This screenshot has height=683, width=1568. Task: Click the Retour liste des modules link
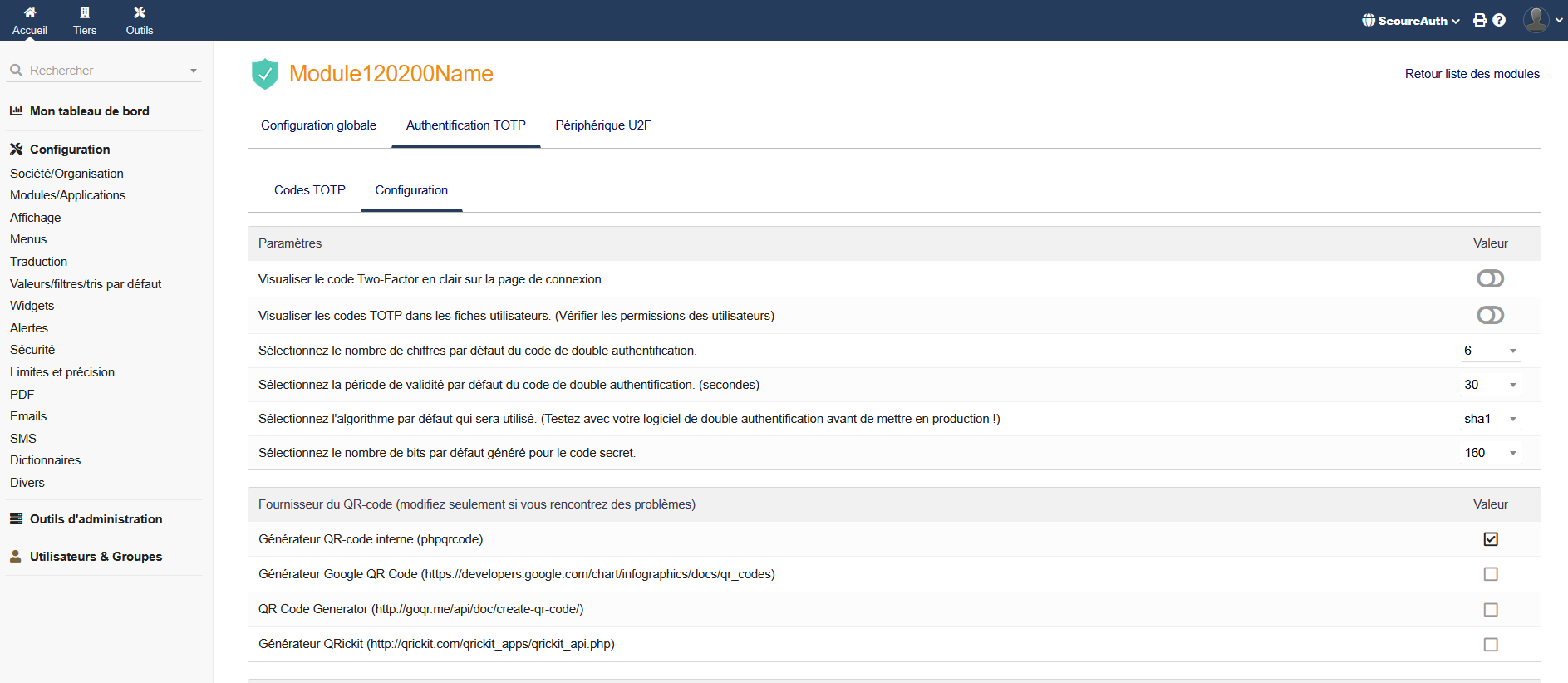tap(1472, 74)
